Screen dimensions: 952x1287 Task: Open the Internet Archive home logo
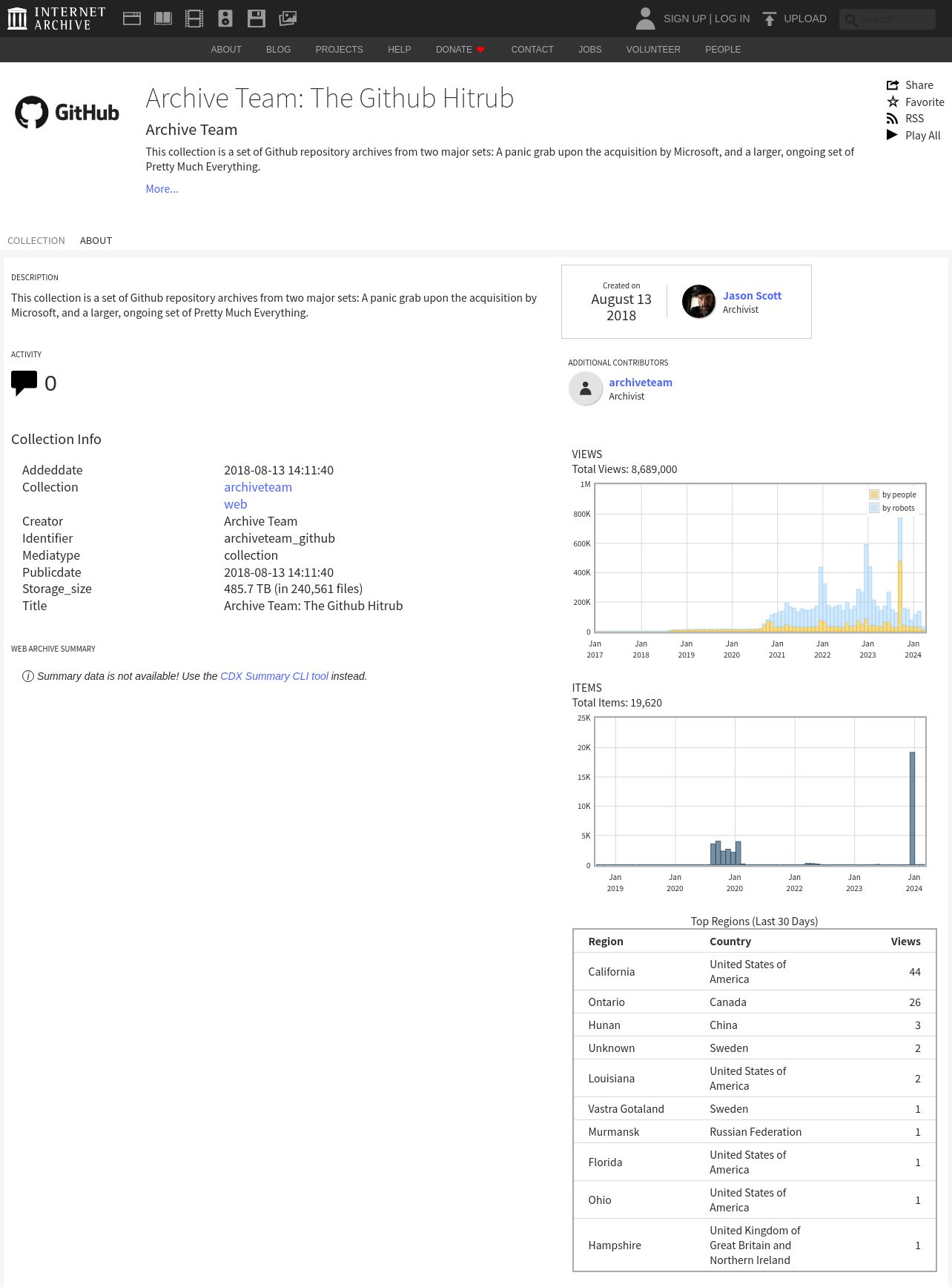click(56, 19)
